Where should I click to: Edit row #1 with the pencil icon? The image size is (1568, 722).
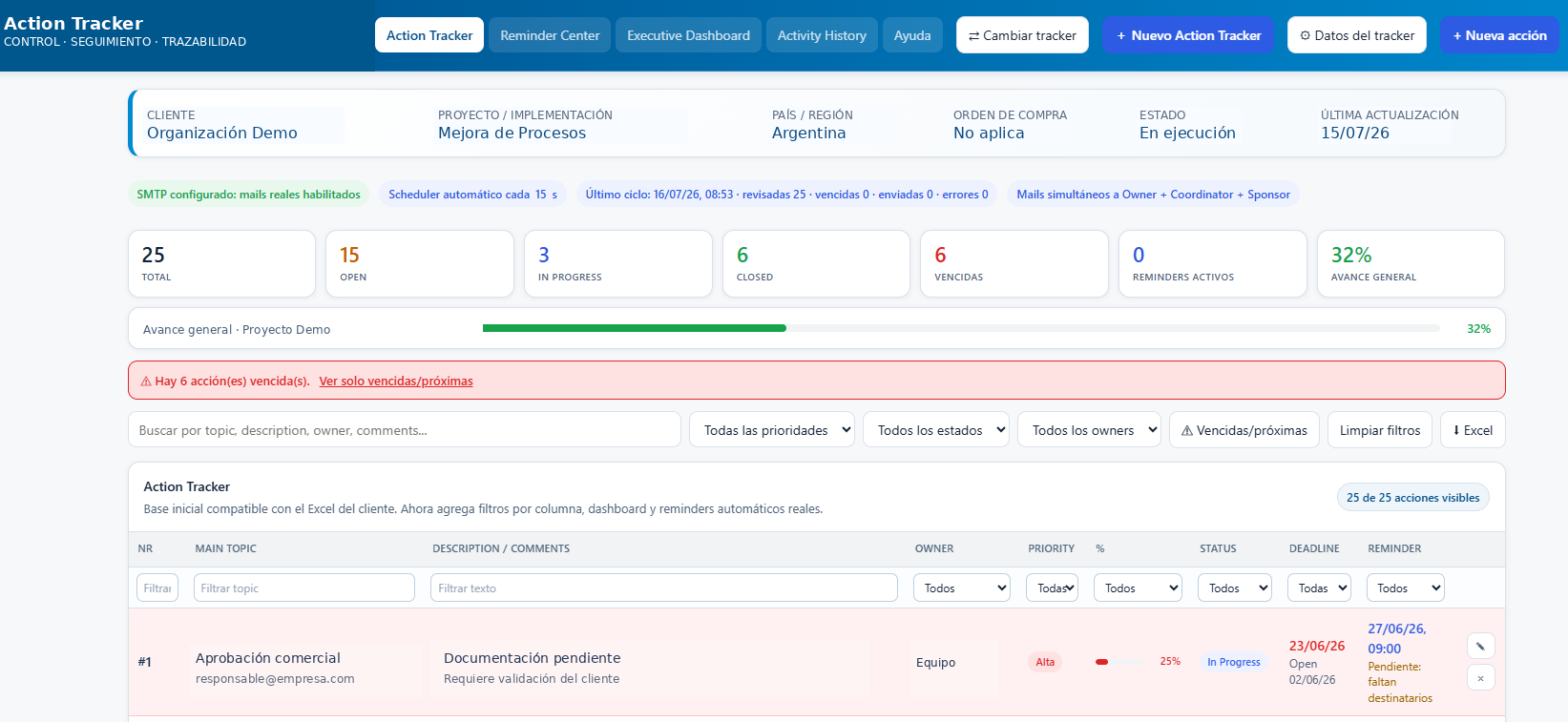tap(1480, 646)
